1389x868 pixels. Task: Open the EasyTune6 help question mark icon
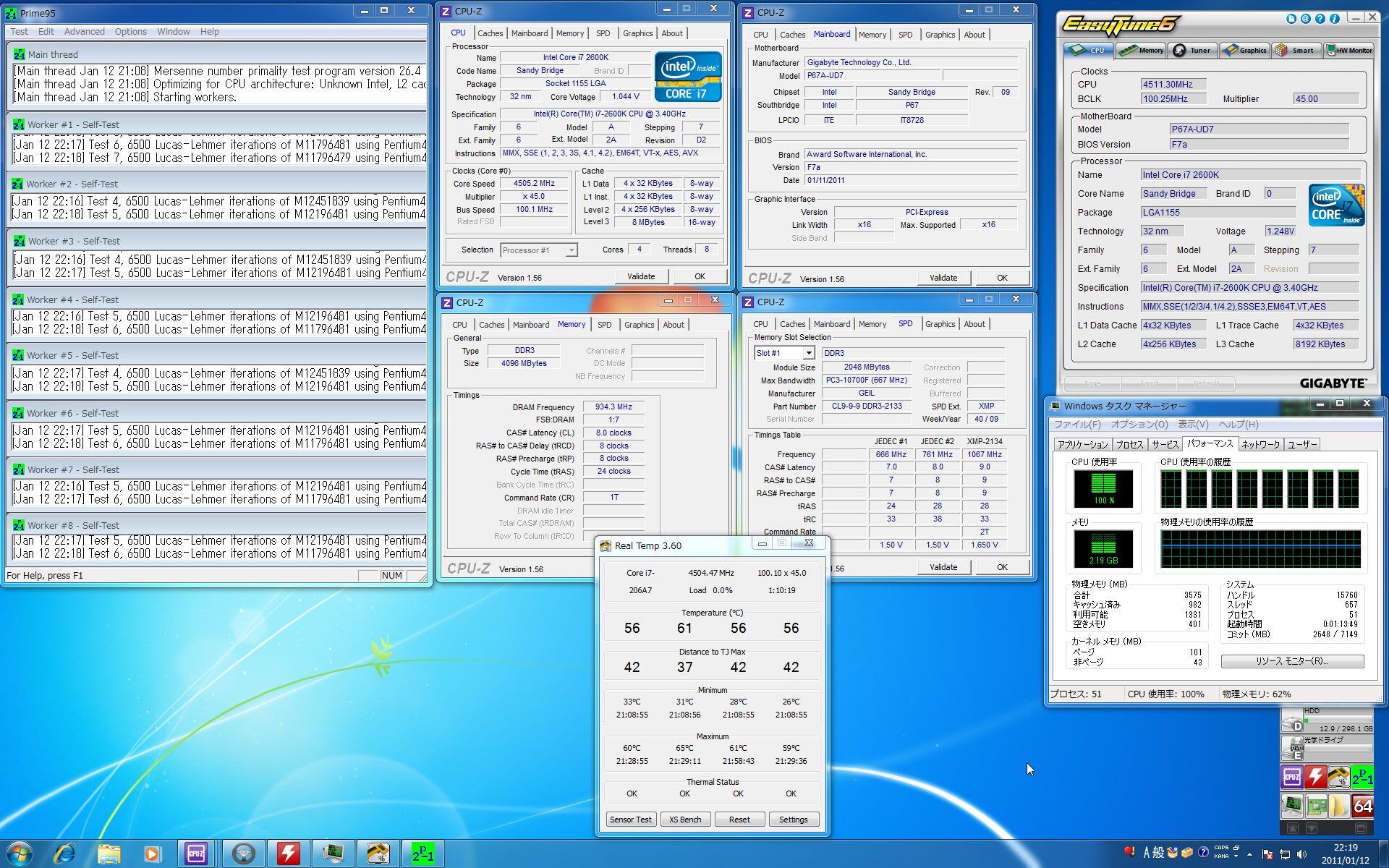point(1320,19)
